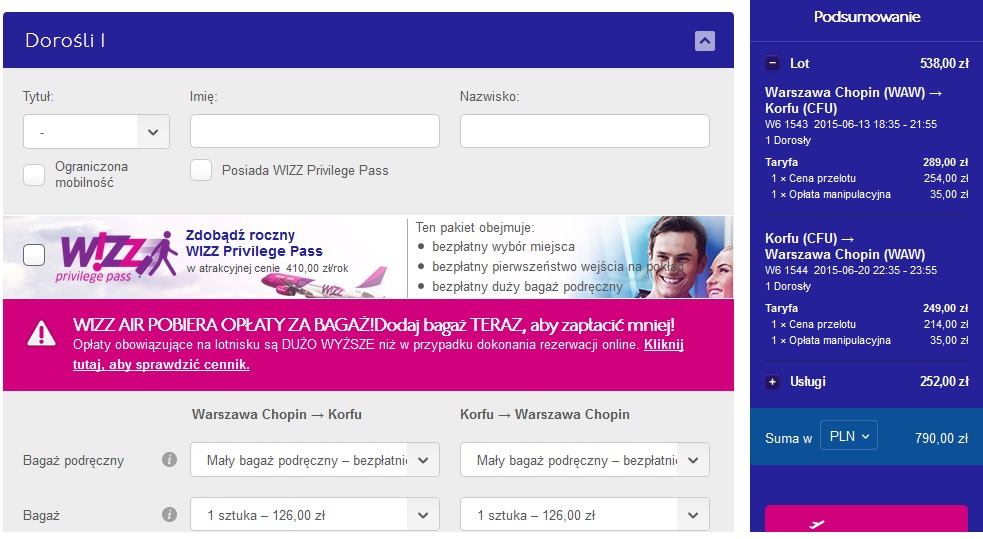Click the Nazwisko input field

(x=585, y=131)
